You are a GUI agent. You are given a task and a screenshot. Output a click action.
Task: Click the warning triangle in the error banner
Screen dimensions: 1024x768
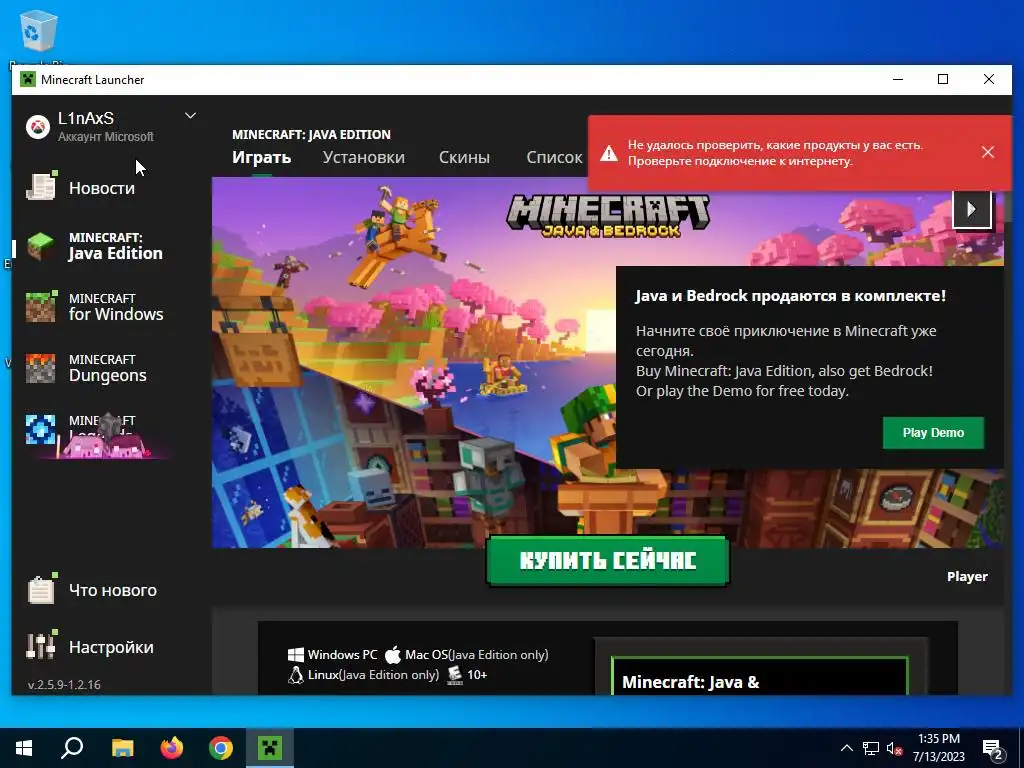pyautogui.click(x=609, y=153)
